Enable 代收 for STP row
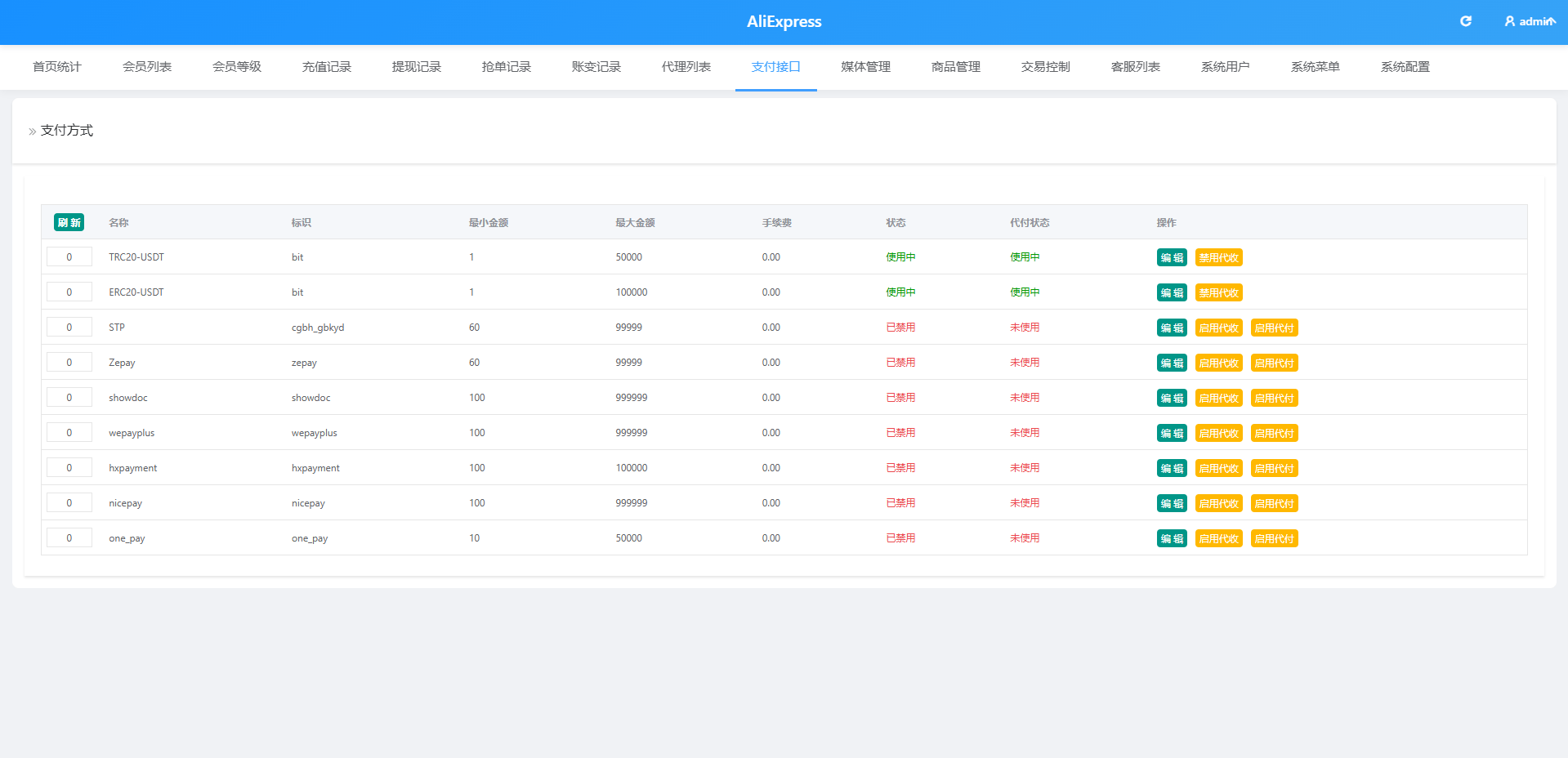The height and width of the screenshot is (758, 1568). 1218,328
